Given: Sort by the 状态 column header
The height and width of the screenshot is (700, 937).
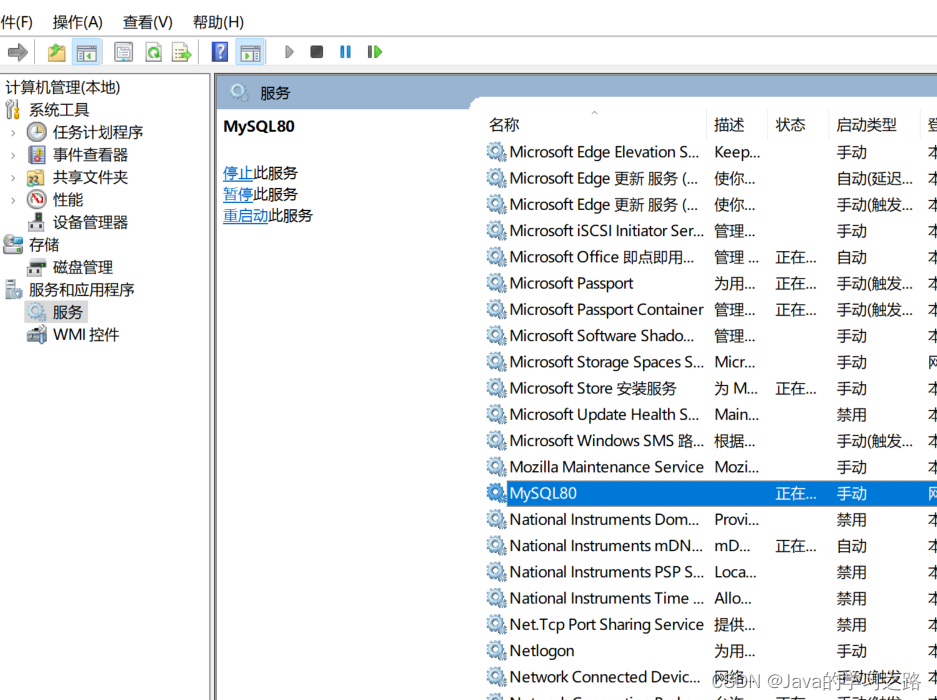Looking at the screenshot, I should click(x=791, y=124).
